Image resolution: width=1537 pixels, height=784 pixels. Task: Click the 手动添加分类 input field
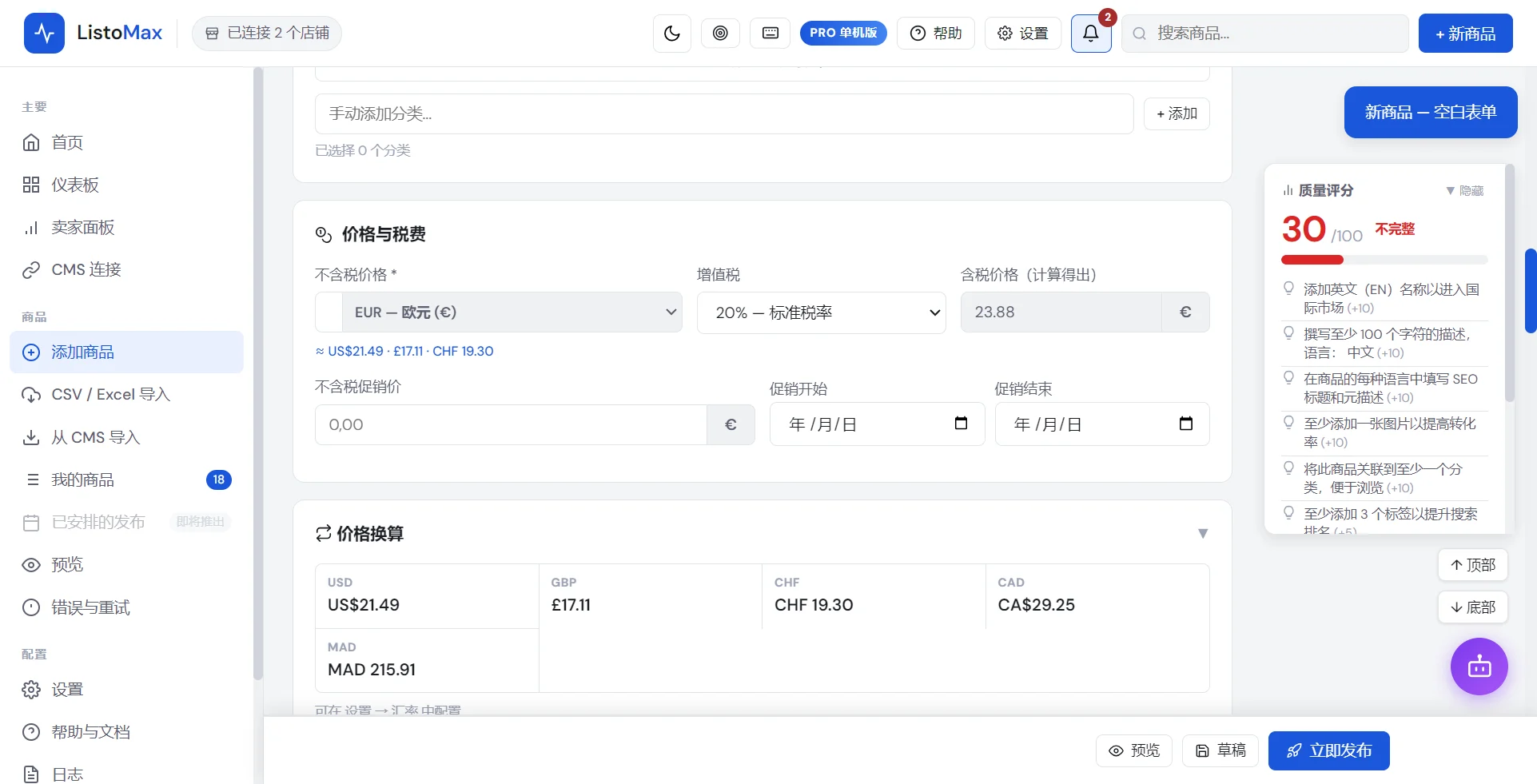(x=724, y=113)
